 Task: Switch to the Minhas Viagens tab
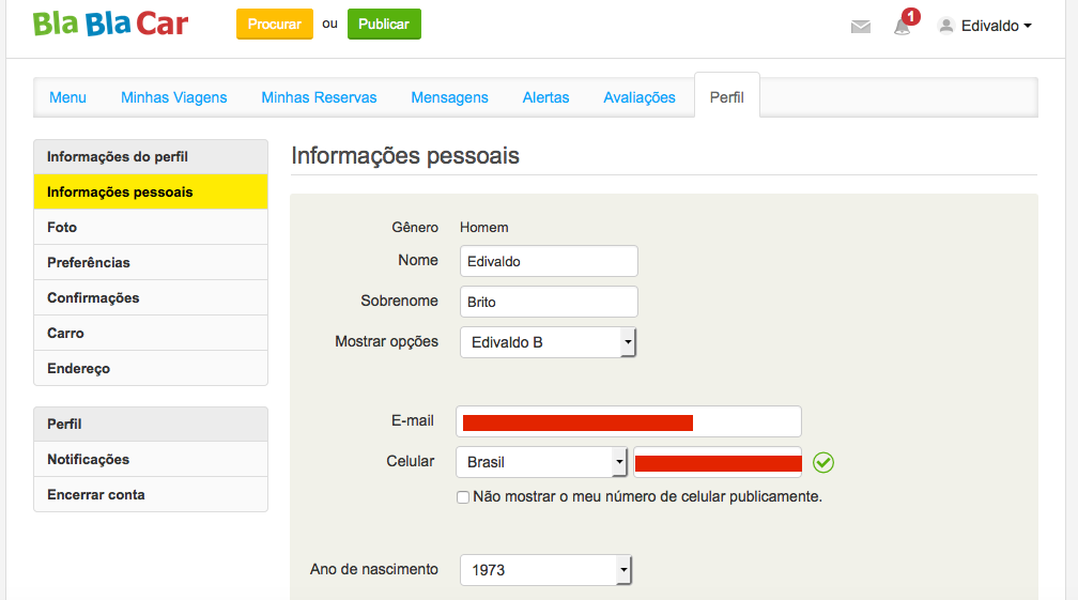[x=174, y=98]
